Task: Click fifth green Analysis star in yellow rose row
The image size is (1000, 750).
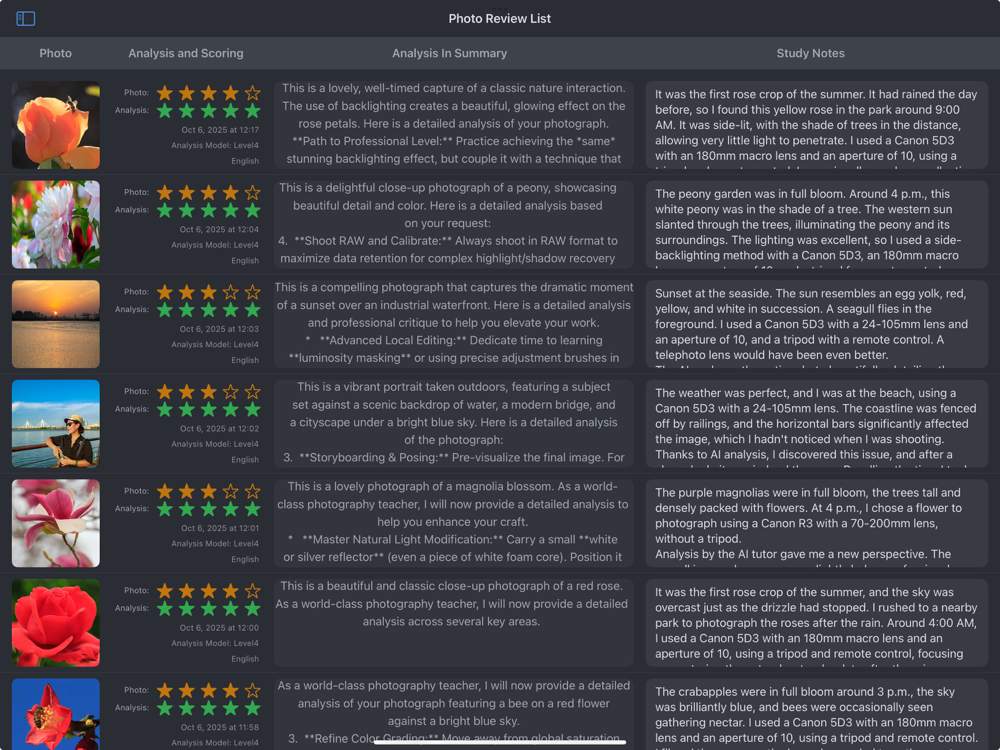Action: pos(253,111)
